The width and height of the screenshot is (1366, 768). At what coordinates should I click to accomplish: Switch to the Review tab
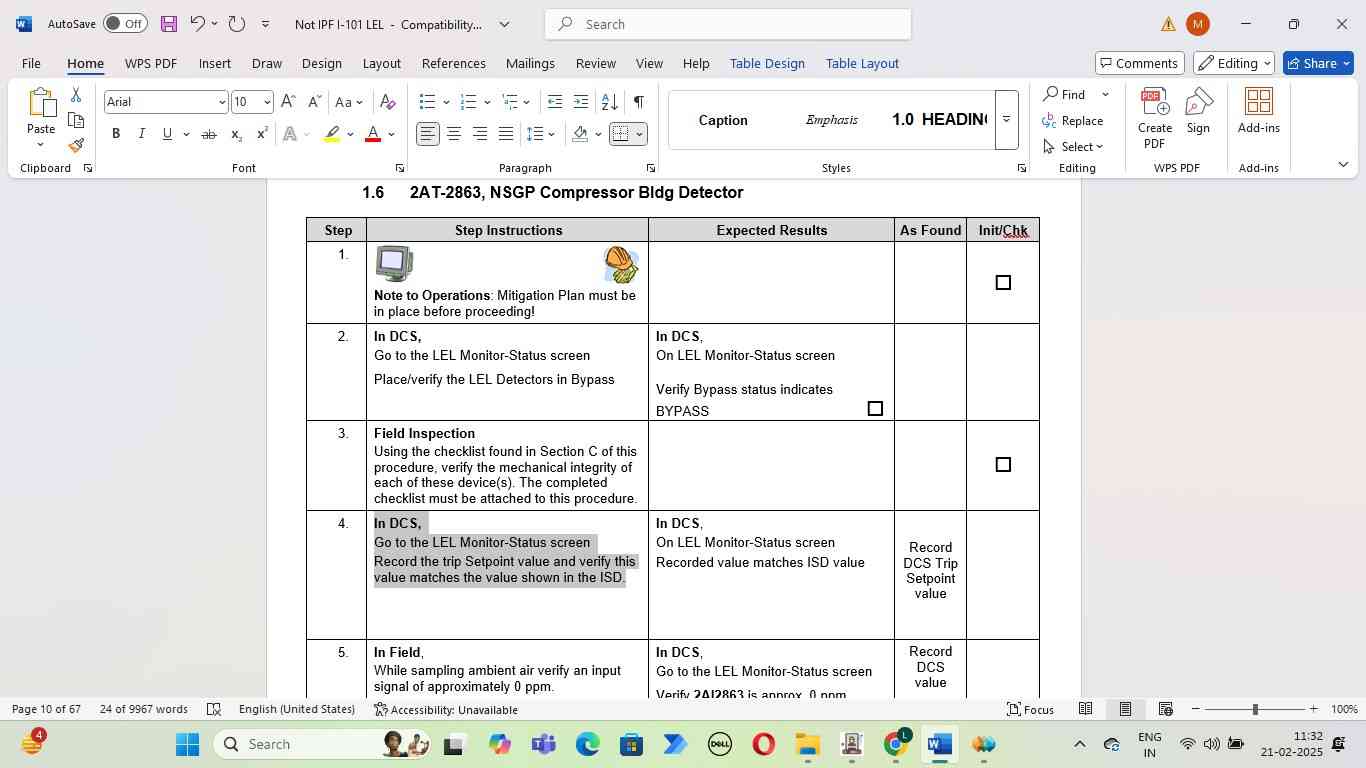[595, 63]
